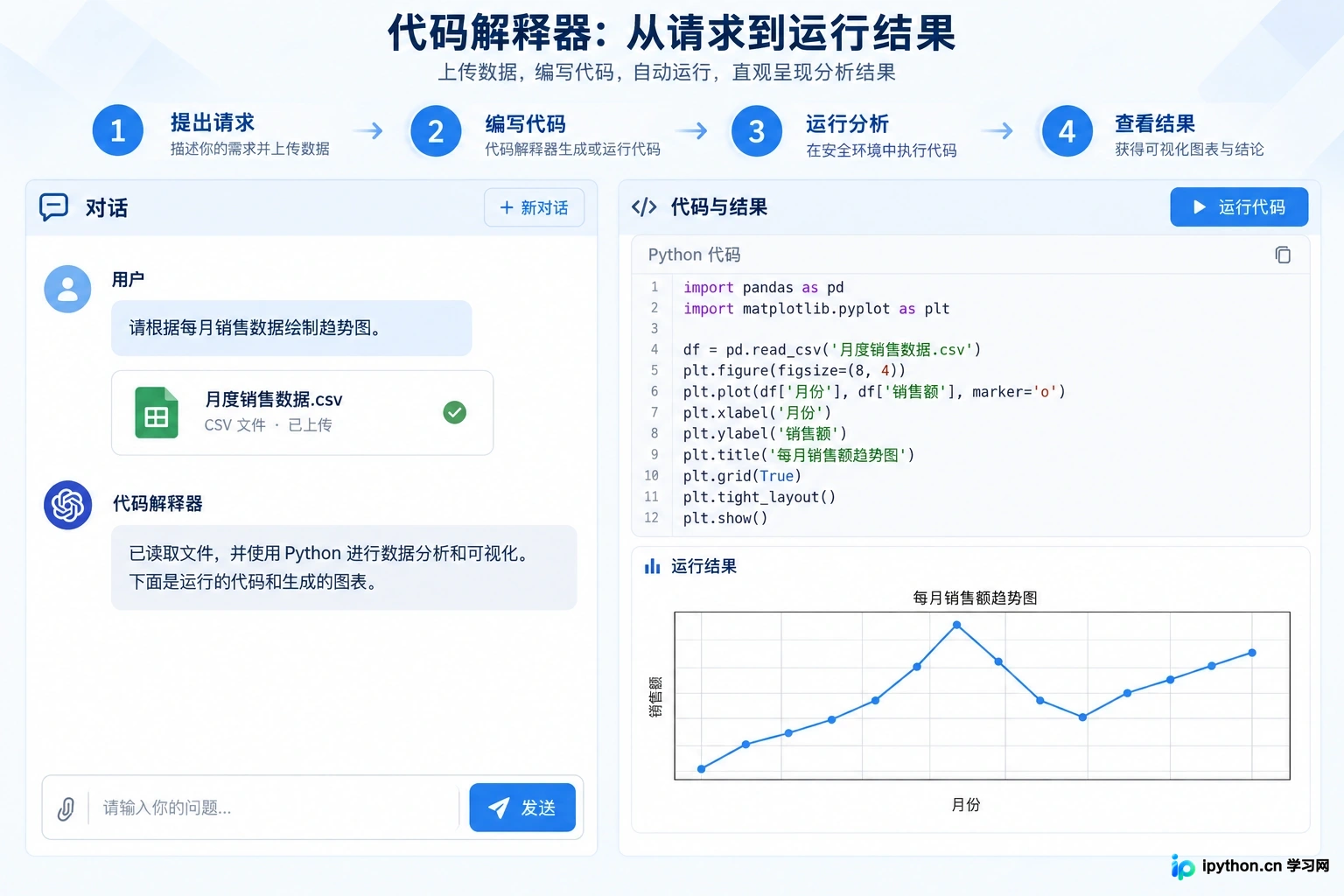Viewport: 1344px width, 896px height.
Task: Click the plt.xlabel('月份') line
Action: (757, 413)
